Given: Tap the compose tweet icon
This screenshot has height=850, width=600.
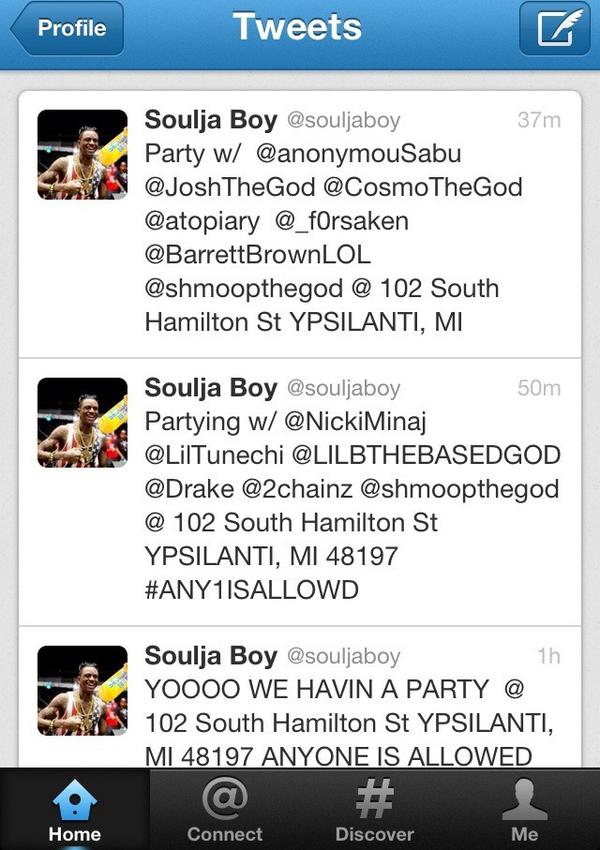Looking at the screenshot, I should pos(554,28).
